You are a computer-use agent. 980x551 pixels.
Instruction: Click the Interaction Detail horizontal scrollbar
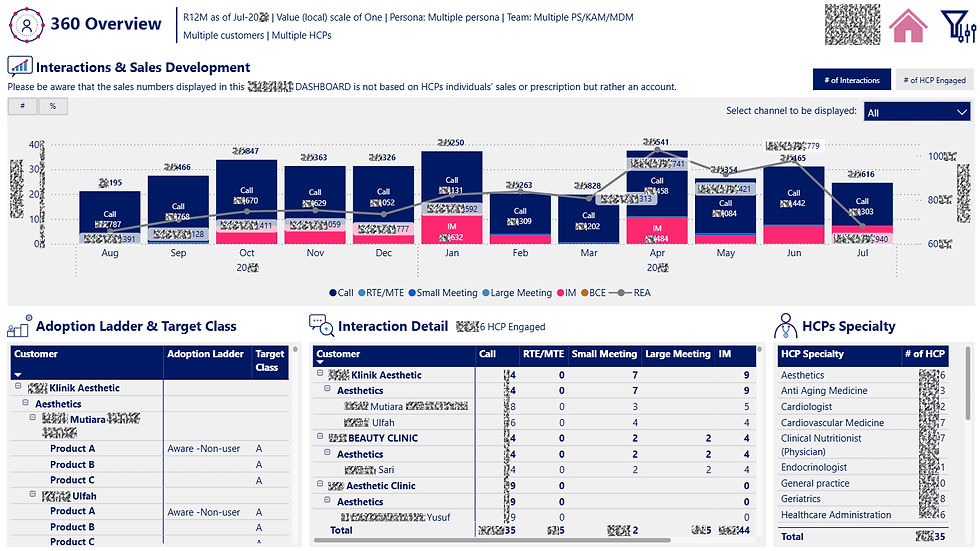[491, 540]
